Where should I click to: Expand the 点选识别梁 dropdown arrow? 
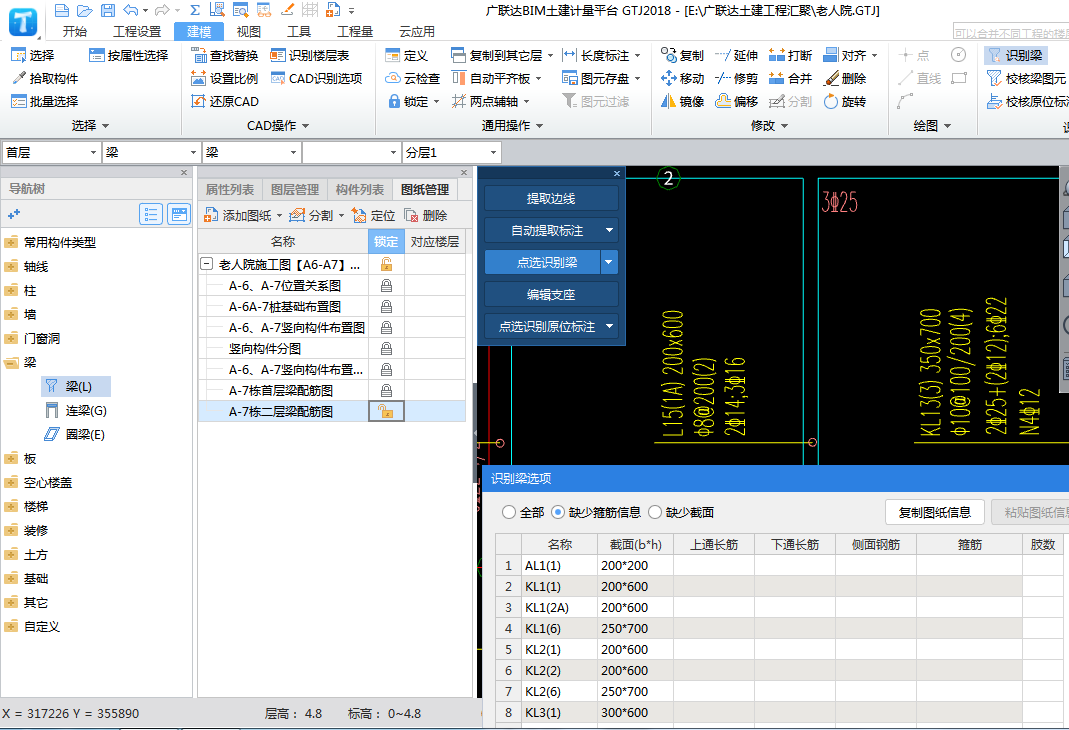[609, 262]
